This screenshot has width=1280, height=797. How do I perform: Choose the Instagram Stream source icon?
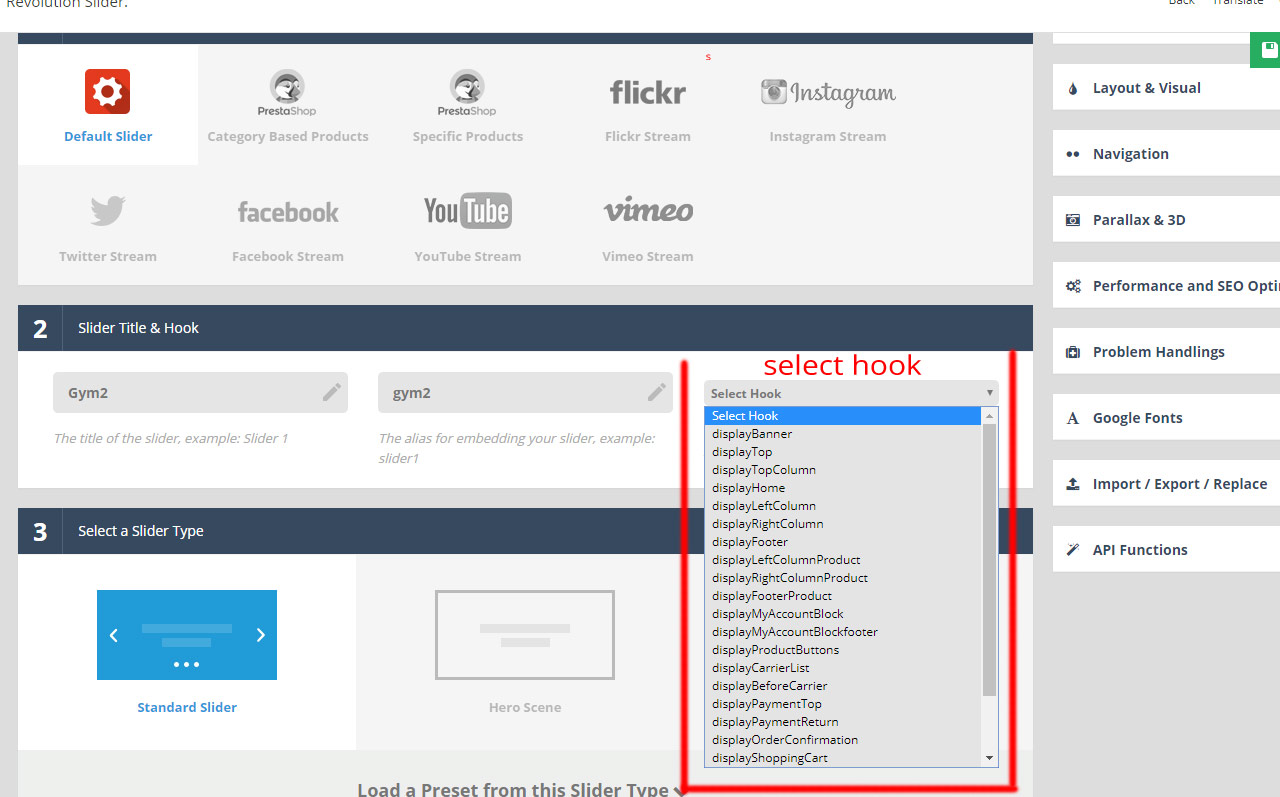tap(827, 93)
